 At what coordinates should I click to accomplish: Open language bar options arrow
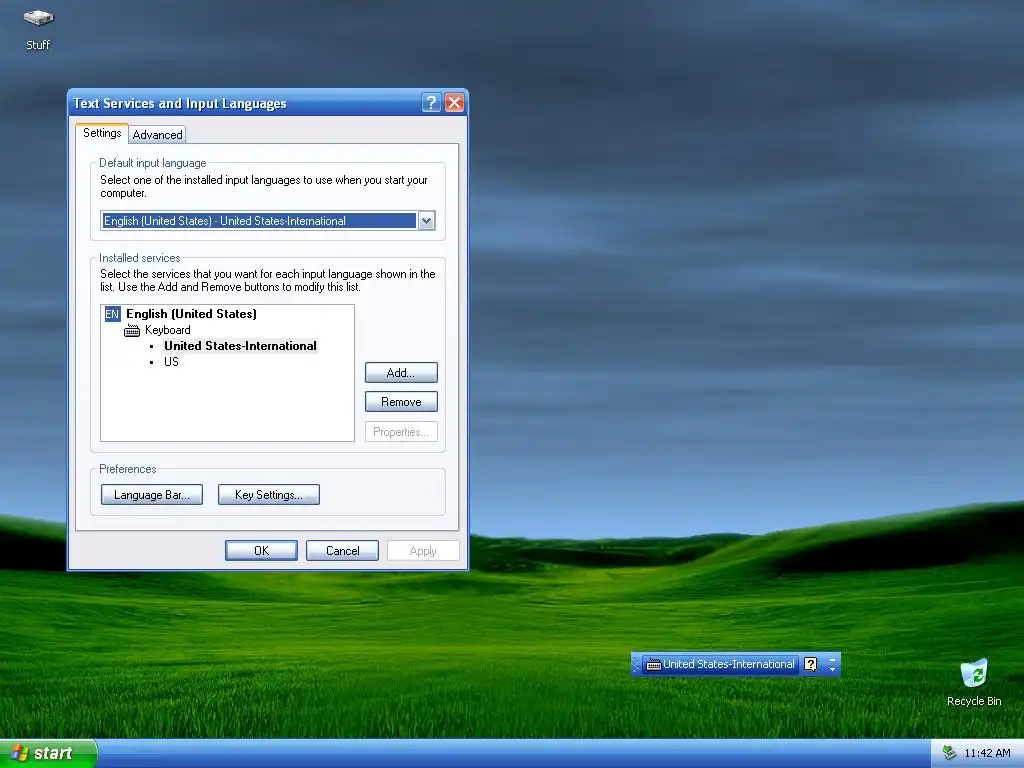(832, 669)
